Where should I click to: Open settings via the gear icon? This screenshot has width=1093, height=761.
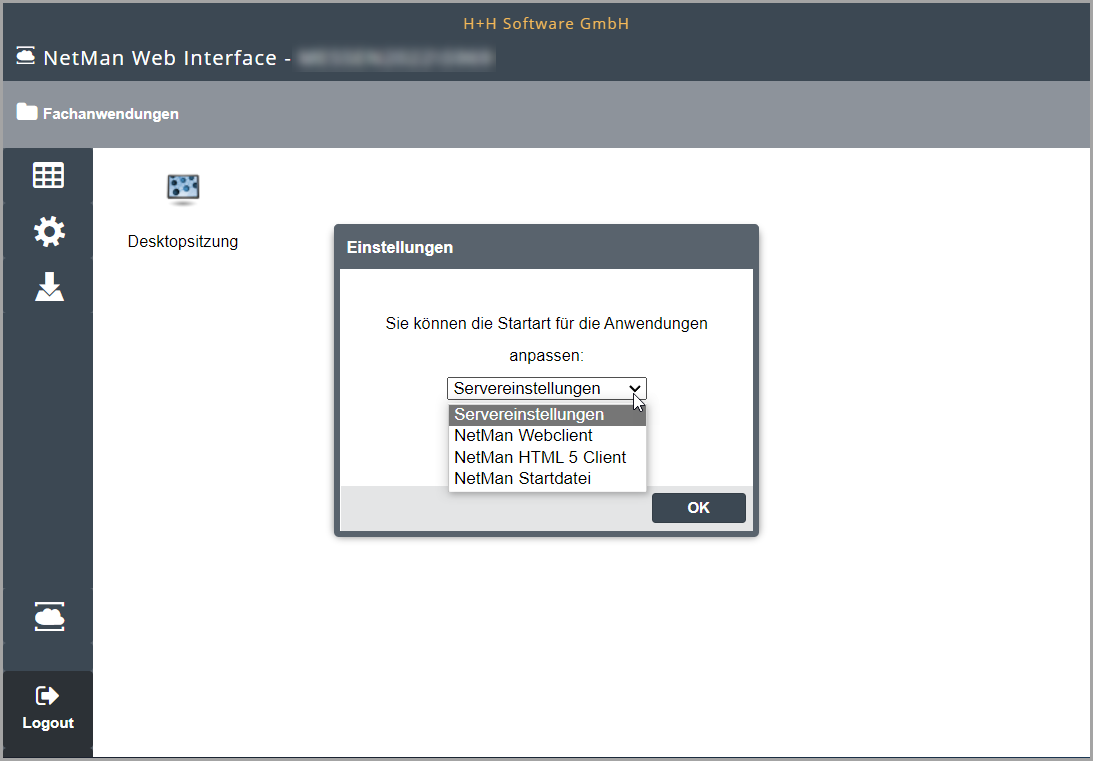pyautogui.click(x=49, y=231)
